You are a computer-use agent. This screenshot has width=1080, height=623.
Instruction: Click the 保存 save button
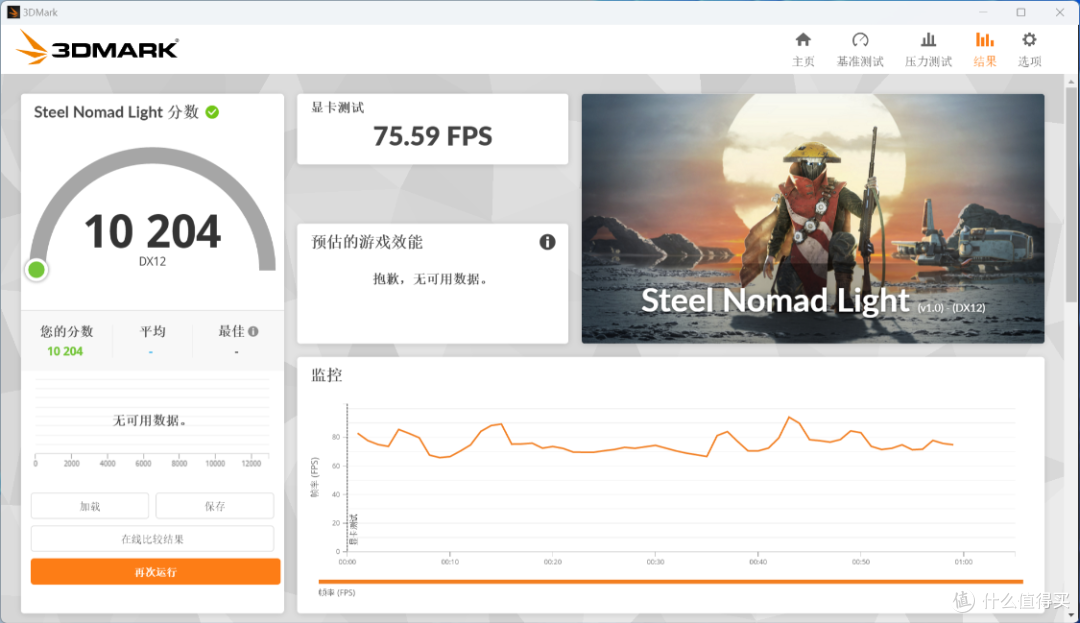tap(215, 506)
